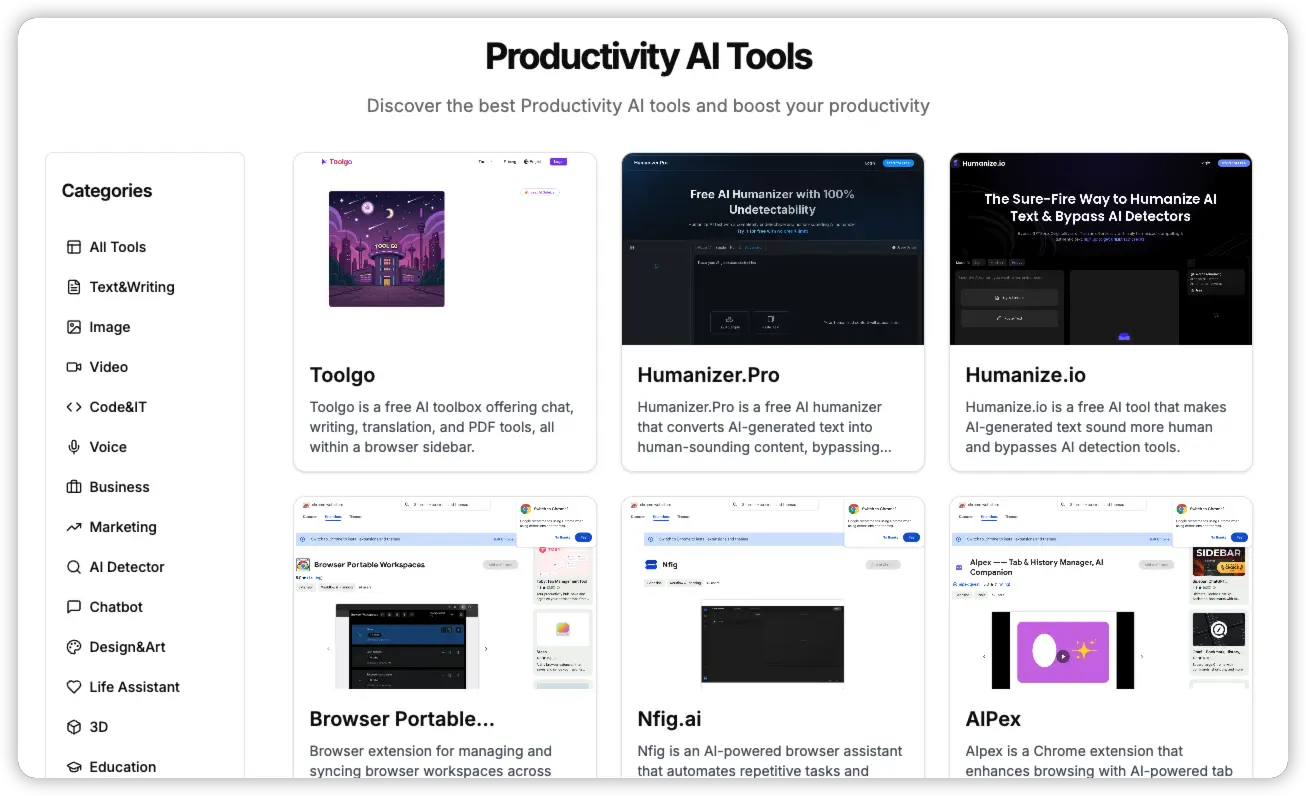The width and height of the screenshot is (1306, 796).
Task: Open the All Tools category
Action: (118, 247)
